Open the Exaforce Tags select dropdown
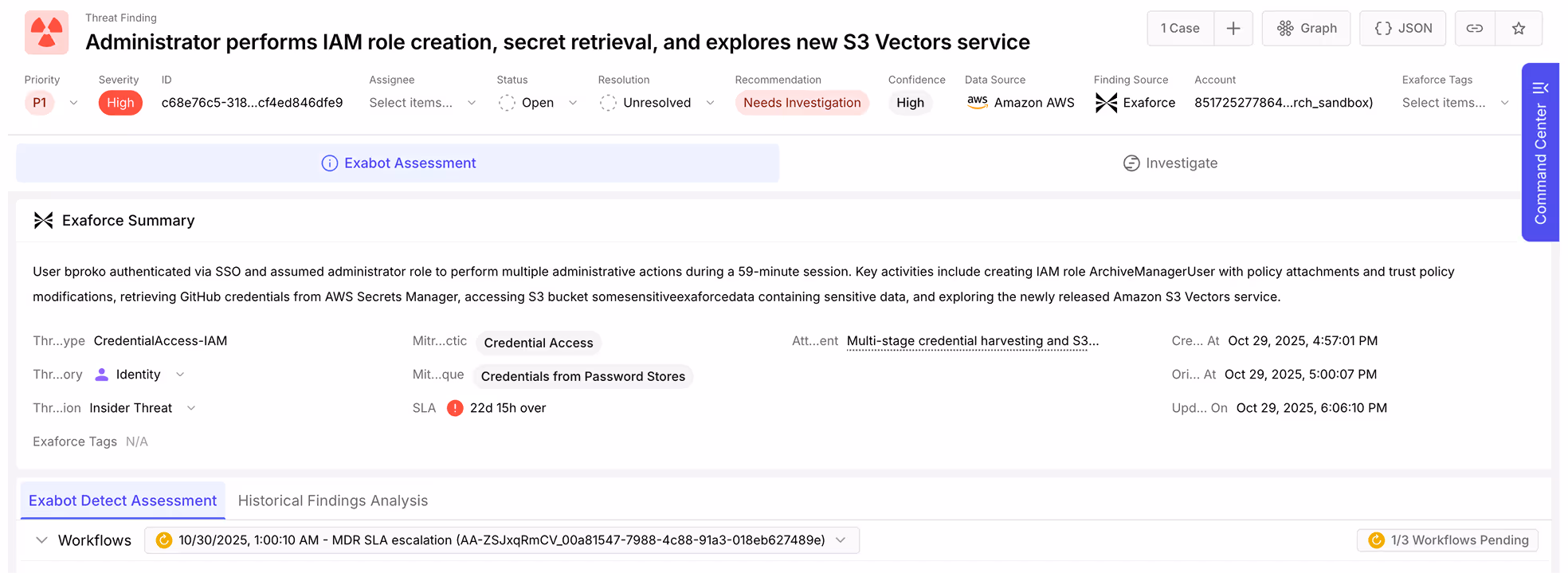This screenshot has width=1568, height=573. (1456, 103)
